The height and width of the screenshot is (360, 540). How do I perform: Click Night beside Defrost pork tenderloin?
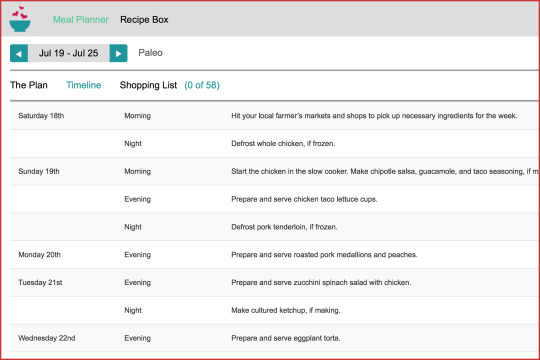[x=133, y=227]
